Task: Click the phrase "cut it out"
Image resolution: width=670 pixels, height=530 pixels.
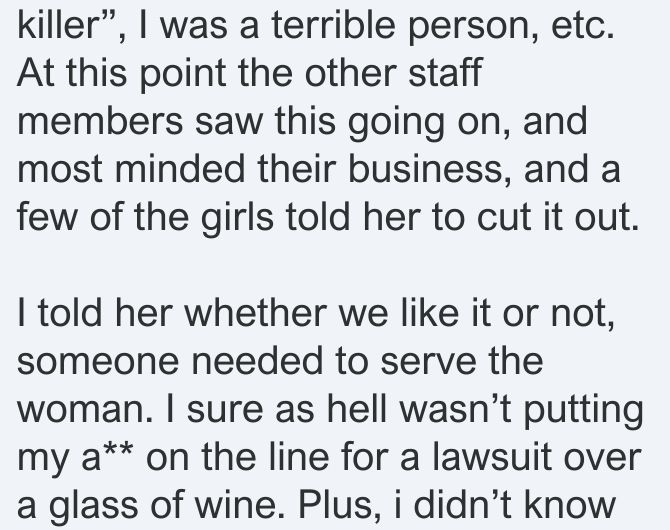Action: point(557,218)
